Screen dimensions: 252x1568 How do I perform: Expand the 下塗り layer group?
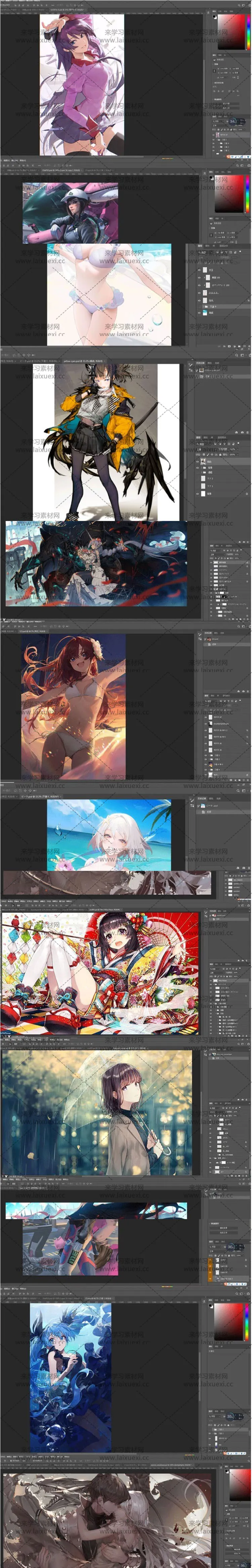click(203, 306)
